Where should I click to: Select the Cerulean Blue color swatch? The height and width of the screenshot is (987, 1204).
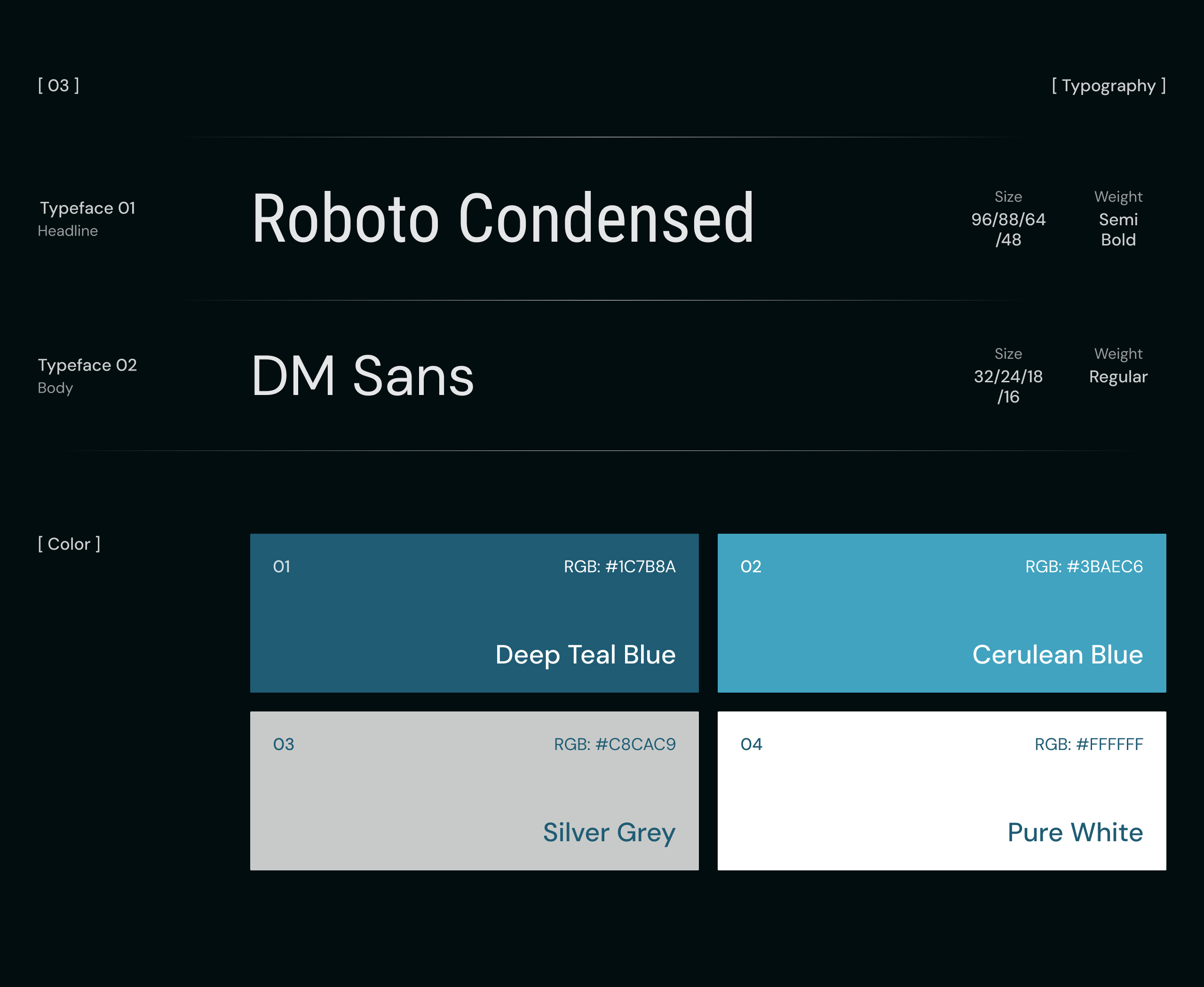tap(942, 613)
